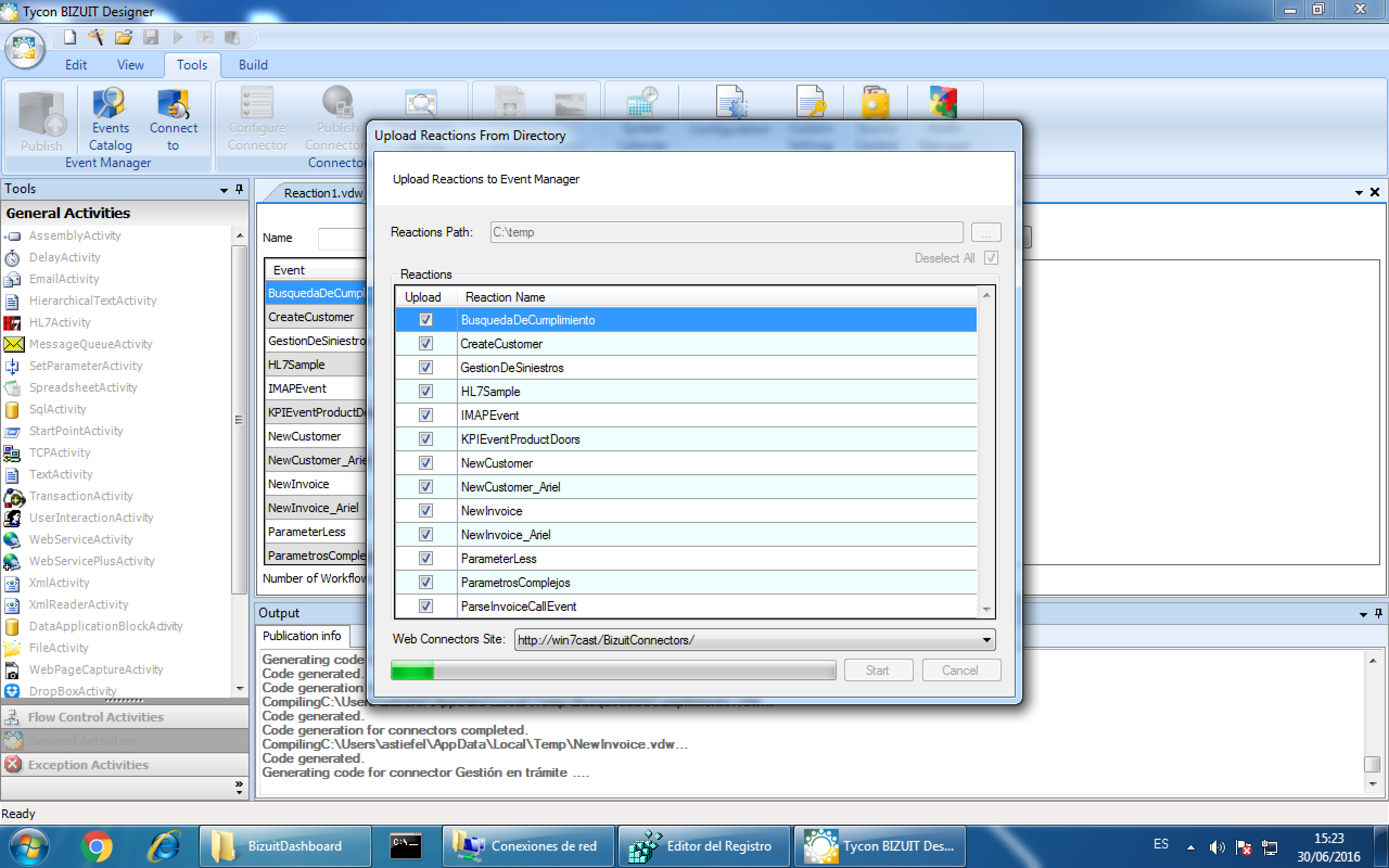This screenshot has height=868, width=1389.
Task: Click the Save disk icon in quick toolbar
Action: pyautogui.click(x=150, y=38)
